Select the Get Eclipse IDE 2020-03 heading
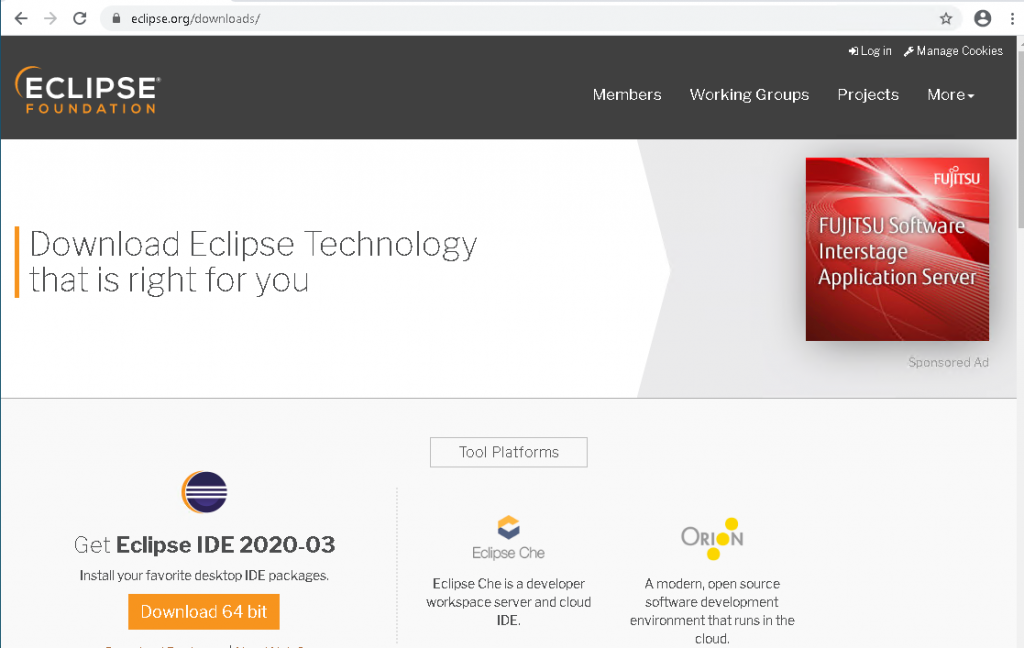Viewport: 1024px width, 648px height. click(x=204, y=545)
